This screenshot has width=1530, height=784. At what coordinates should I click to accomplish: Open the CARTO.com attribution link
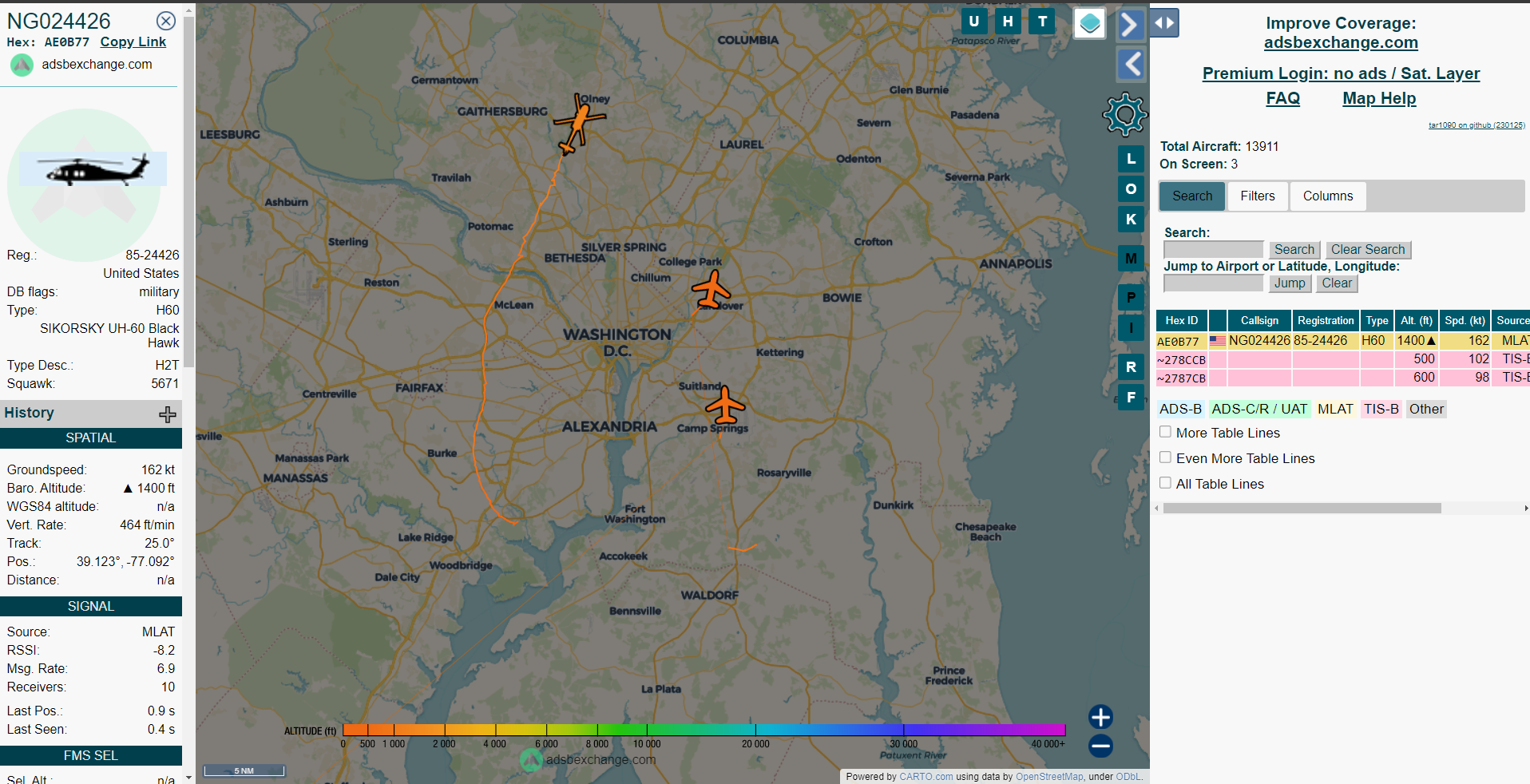[926, 777]
